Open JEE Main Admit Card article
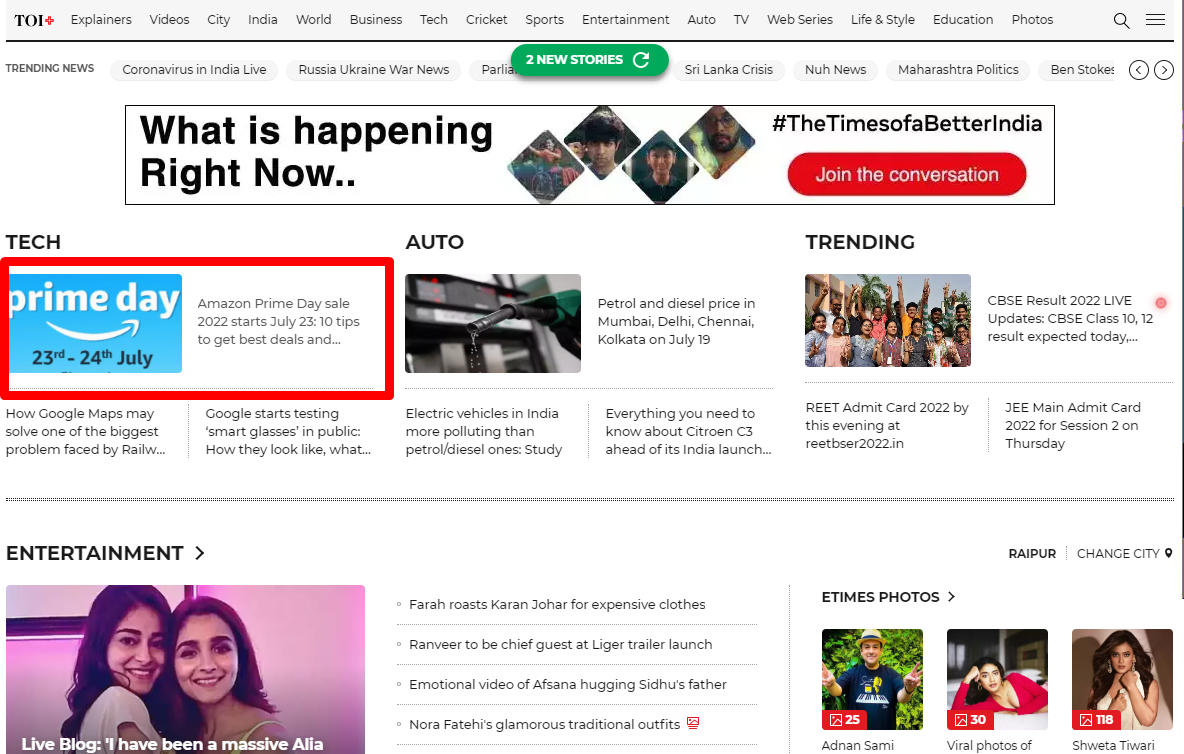 [x=1073, y=426]
